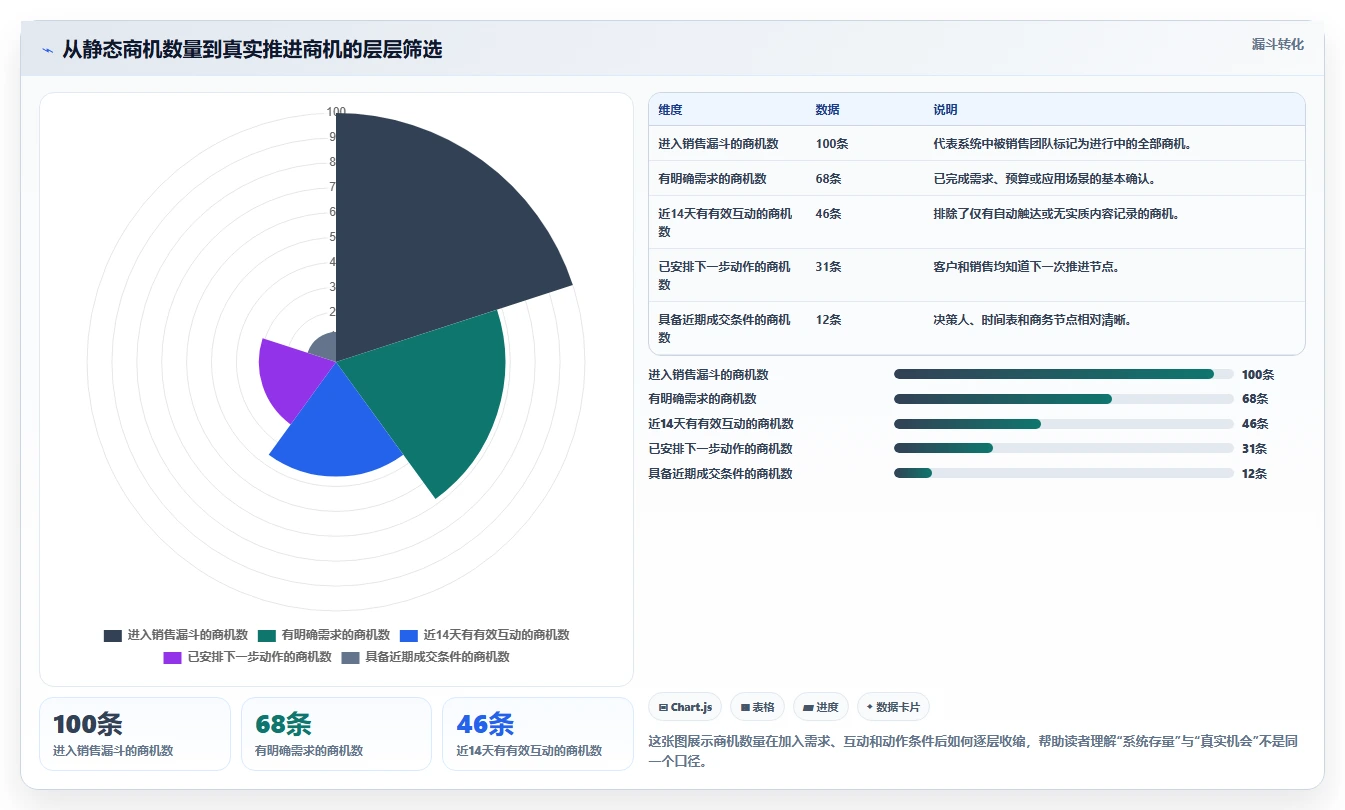Click the 68条 value beside the progress bar

(x=1254, y=399)
